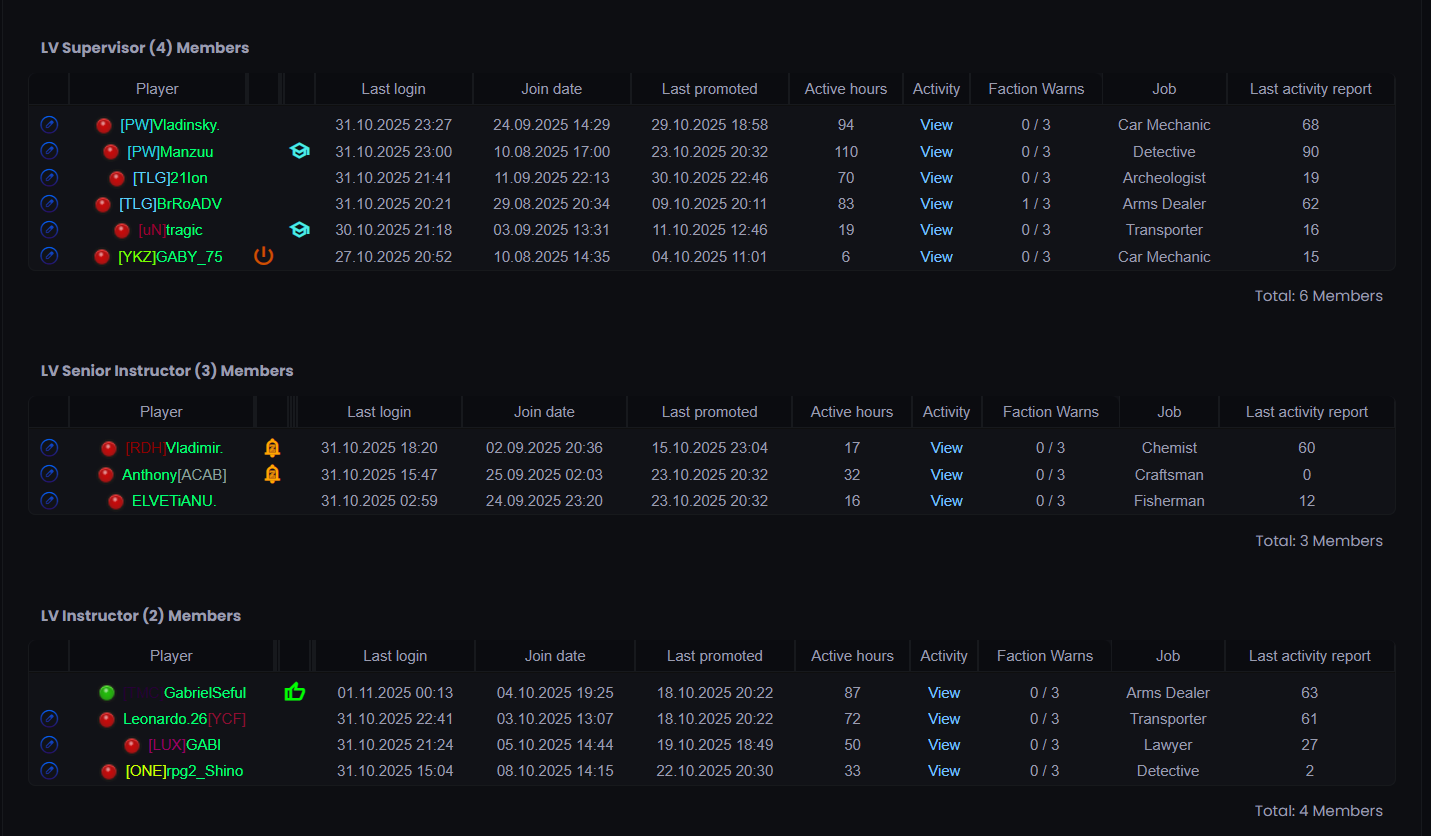Click the edit icon for Leonardo.26[YCF]
The width and height of the screenshot is (1431, 836).
coord(49,718)
